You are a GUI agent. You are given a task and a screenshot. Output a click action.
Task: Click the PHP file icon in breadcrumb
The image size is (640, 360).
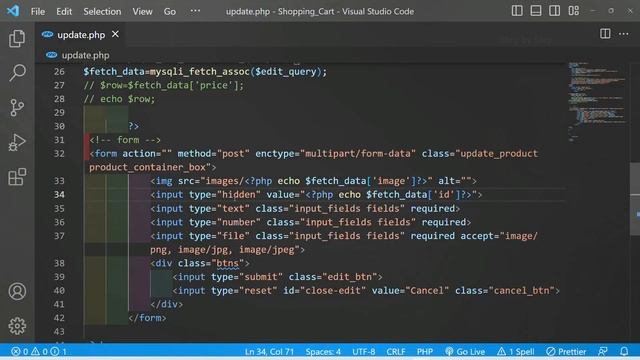[x=51, y=55]
